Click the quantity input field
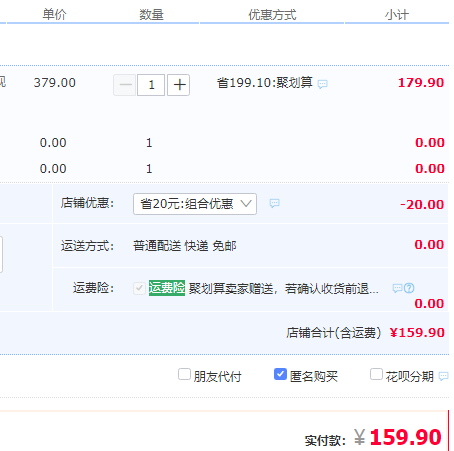The height and width of the screenshot is (451, 454). (151, 85)
